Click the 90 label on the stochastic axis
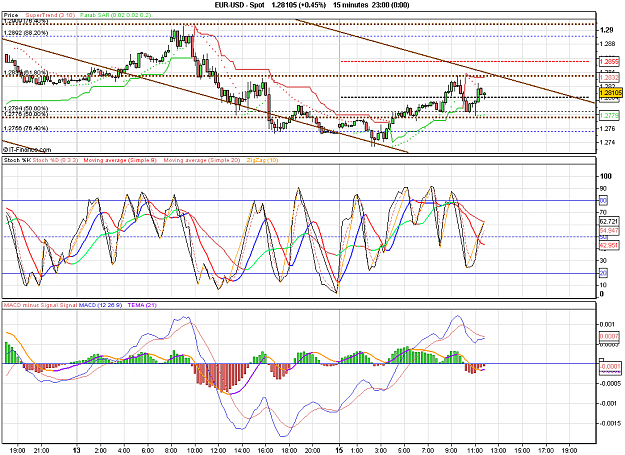625x455 pixels. point(603,188)
